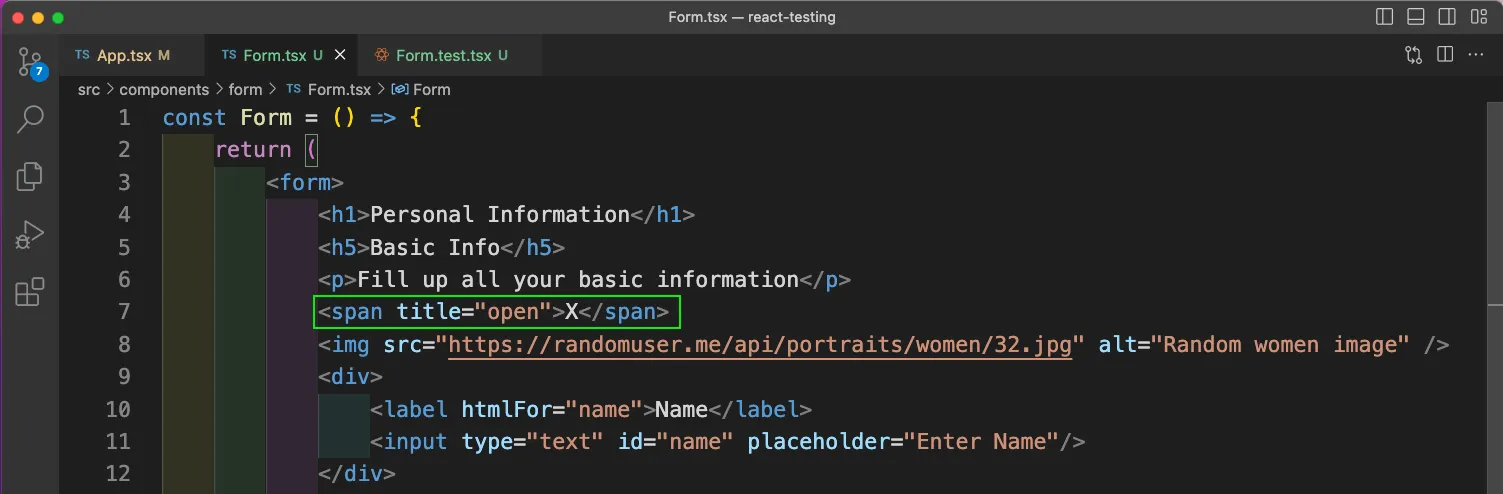Open the Run and Debug view
Image resolution: width=1503 pixels, height=494 pixels.
click(30, 235)
